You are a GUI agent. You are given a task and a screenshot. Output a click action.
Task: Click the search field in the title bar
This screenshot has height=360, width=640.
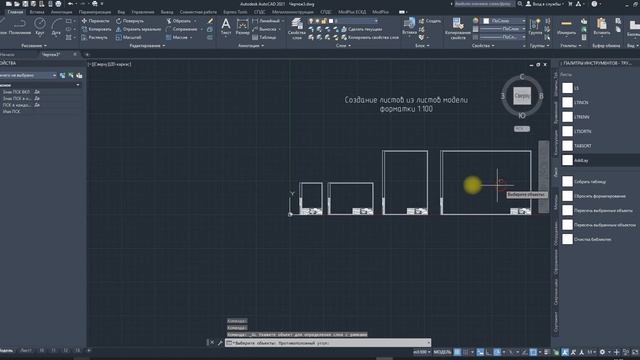[x=484, y=4]
